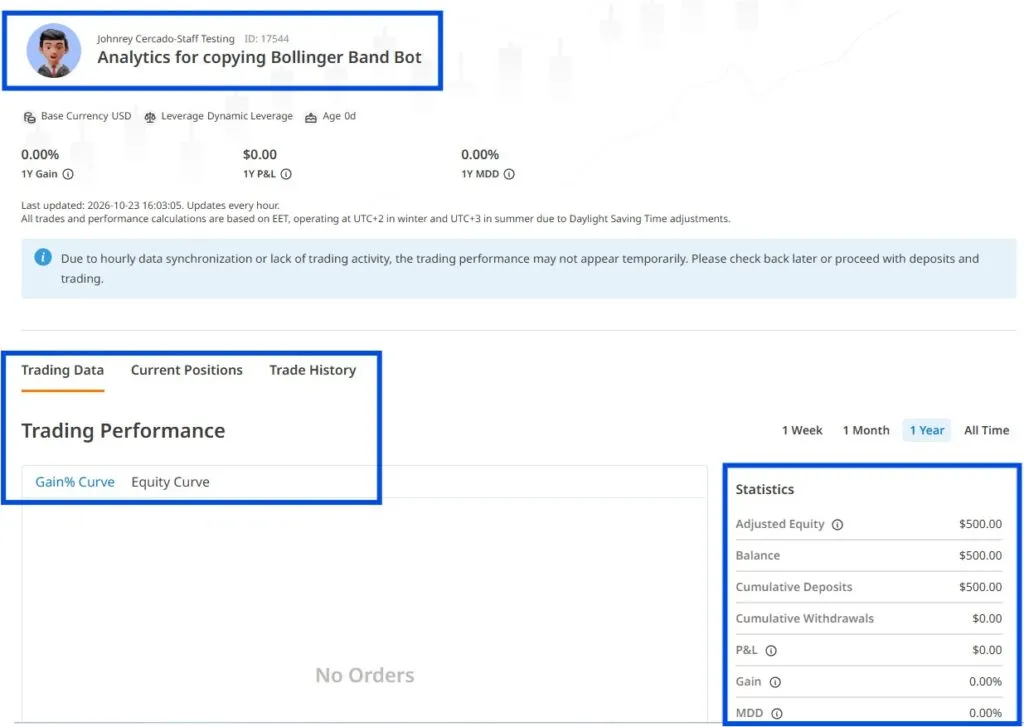This screenshot has width=1024, height=727.
Task: Open the MDD info icon in Statistics
Action: tap(777, 713)
